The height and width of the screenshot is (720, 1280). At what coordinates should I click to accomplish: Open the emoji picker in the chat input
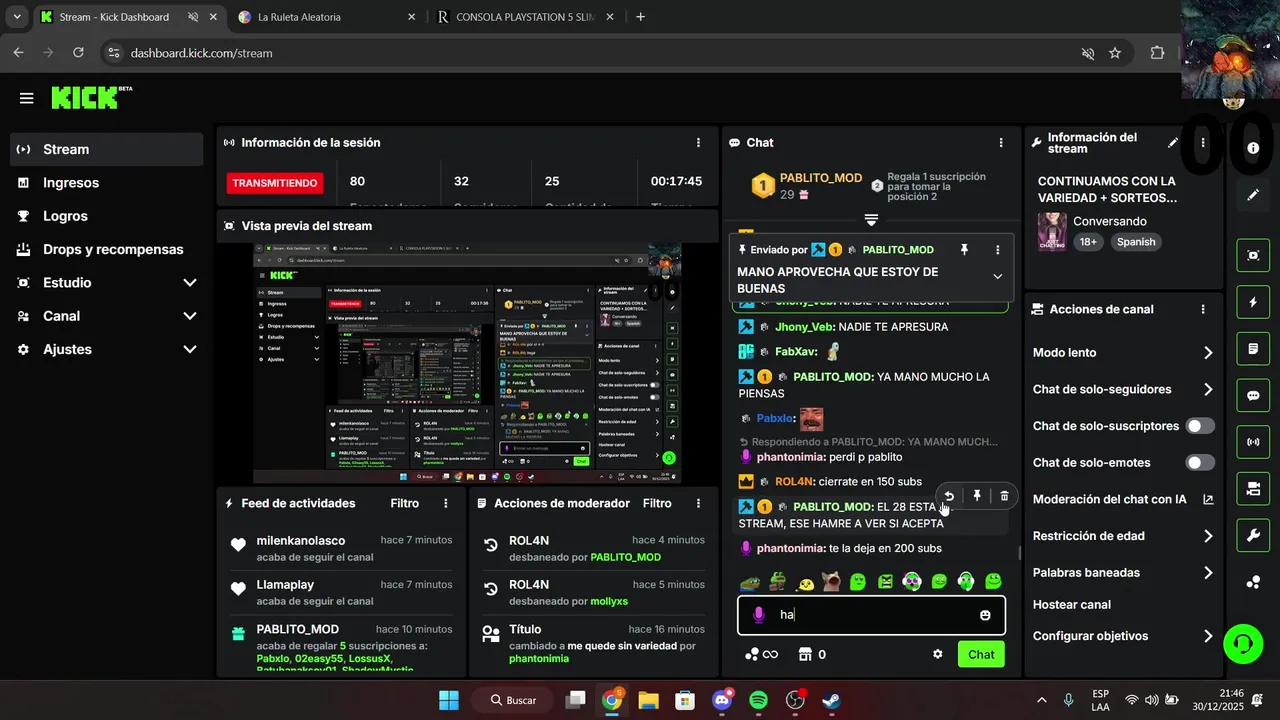[x=985, y=615]
